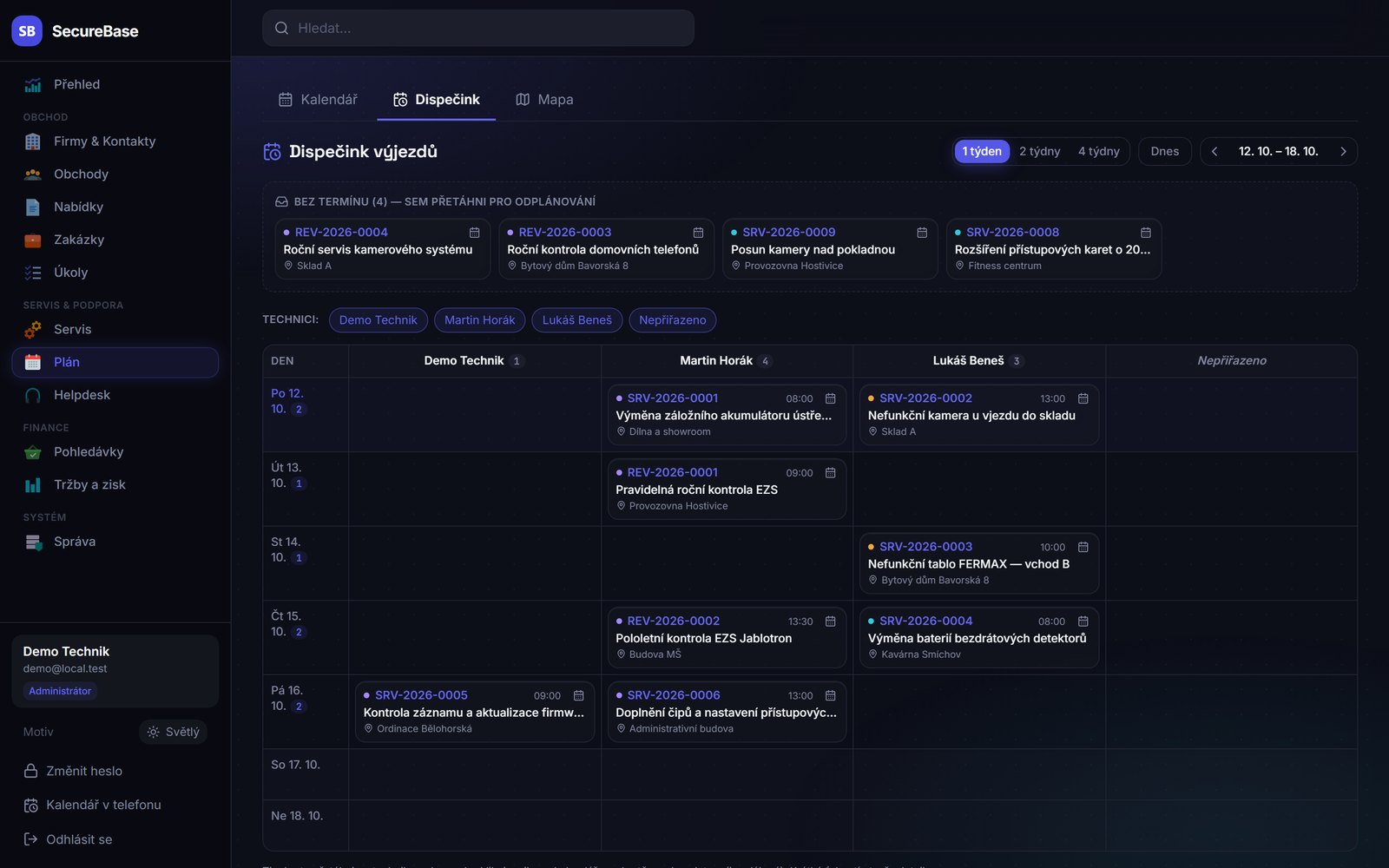Image resolution: width=1389 pixels, height=868 pixels.
Task: Click the calendar icon on SRV-2026-0008 card
Action: pyautogui.click(x=1146, y=233)
